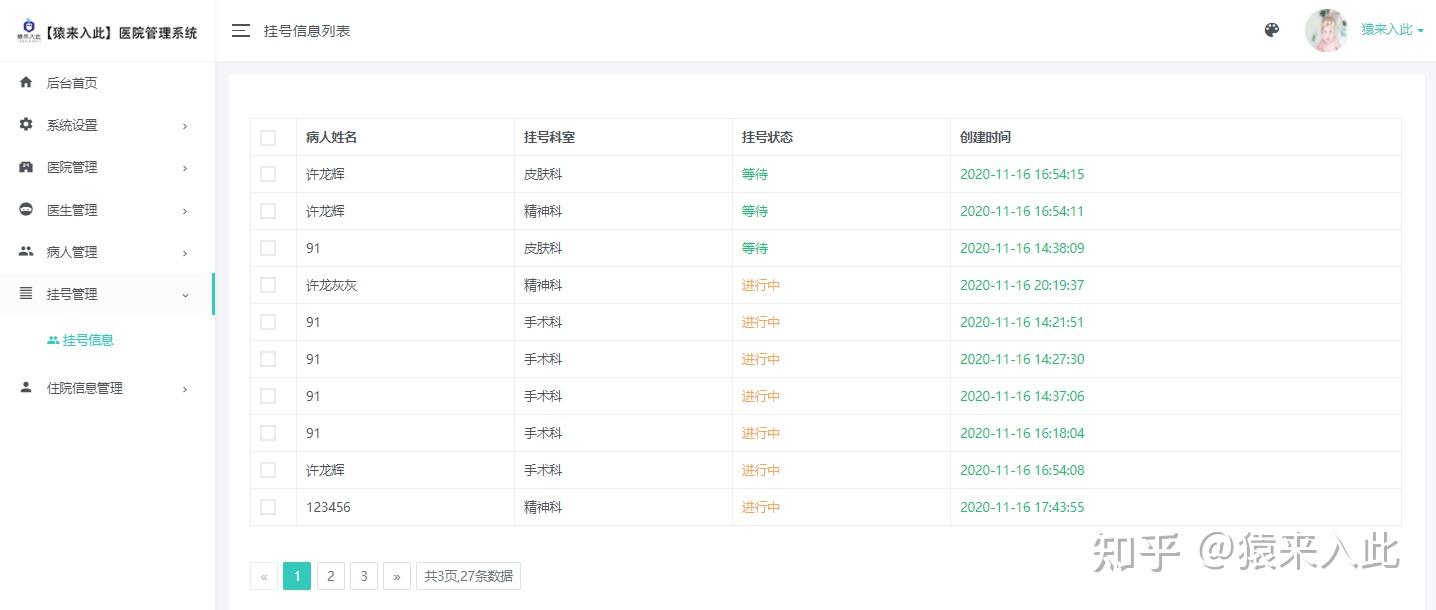The width and height of the screenshot is (1436, 610).
Task: Go to 后台首页 in the sidebar
Action: tap(72, 83)
